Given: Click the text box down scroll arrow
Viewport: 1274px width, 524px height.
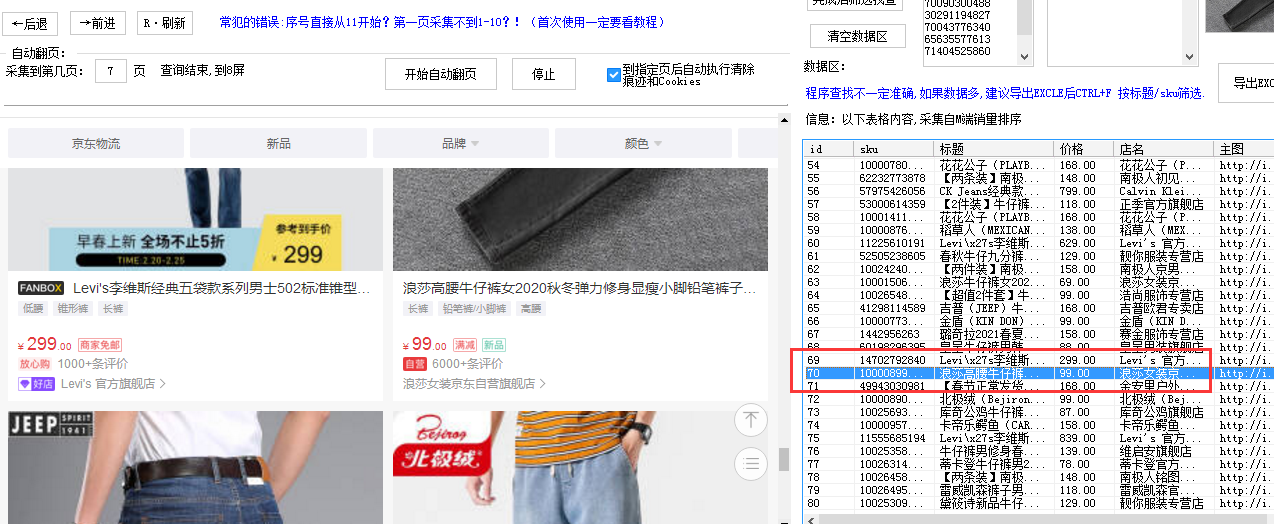Looking at the screenshot, I should [1189, 57].
